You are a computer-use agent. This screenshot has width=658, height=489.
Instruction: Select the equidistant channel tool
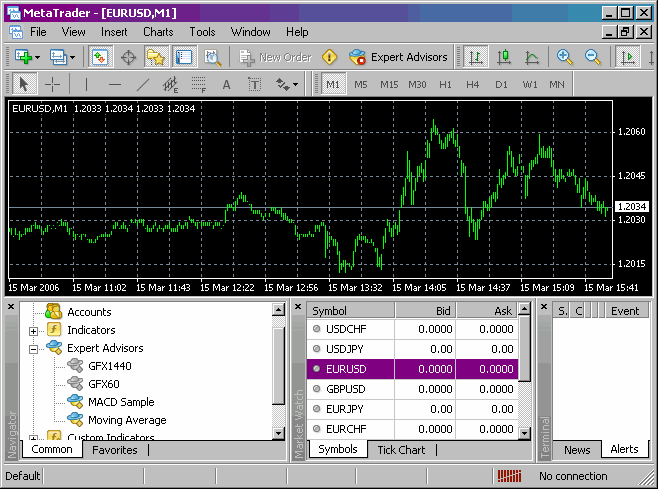[170, 84]
